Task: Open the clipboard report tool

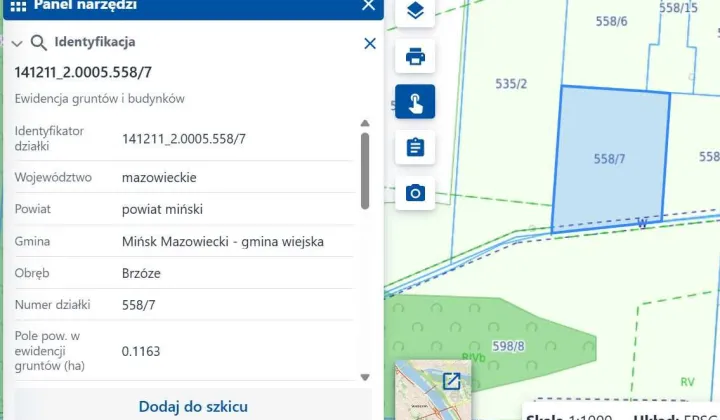Action: (x=415, y=147)
